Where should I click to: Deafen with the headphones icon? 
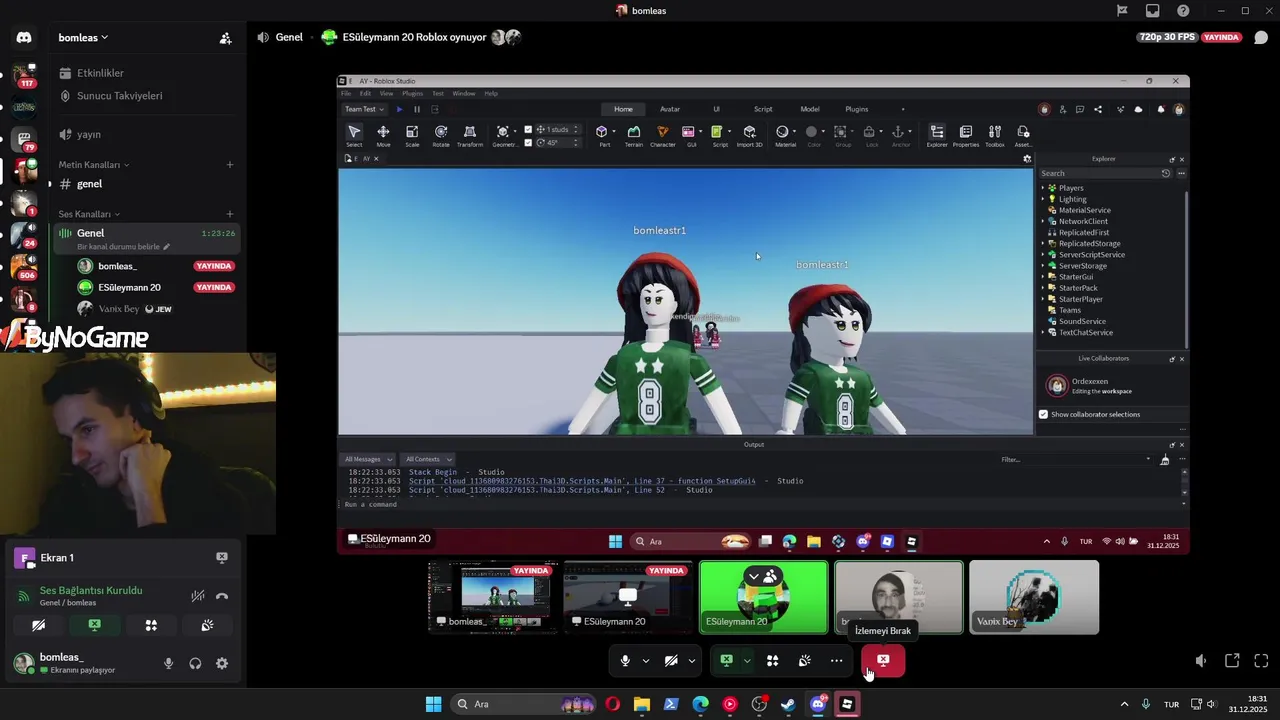[x=195, y=663]
